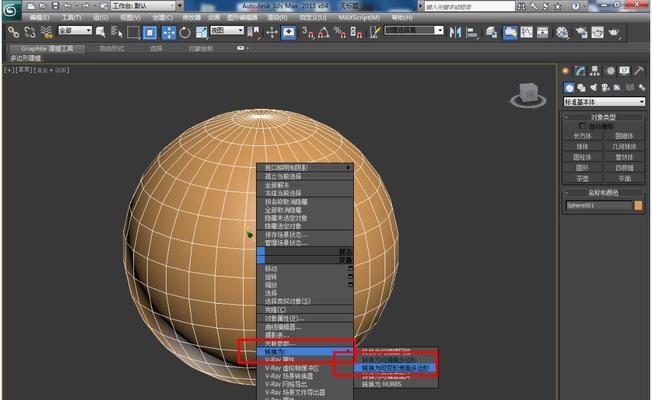Open the selection filter dropdown in main toolbar

tap(75, 30)
